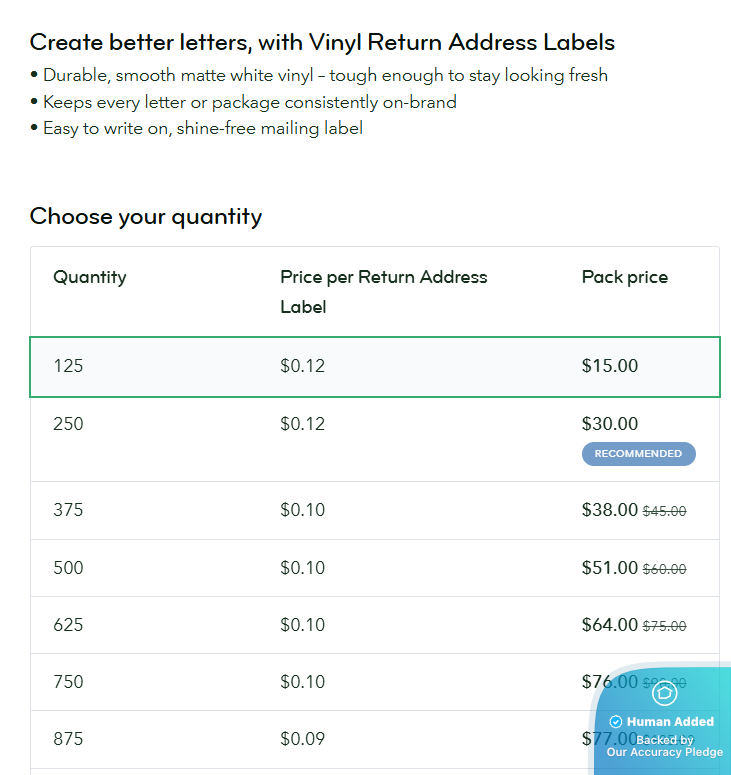Viewport: 731px width, 775px height.
Task: Click the $15.00 pack price
Action: coord(609,366)
